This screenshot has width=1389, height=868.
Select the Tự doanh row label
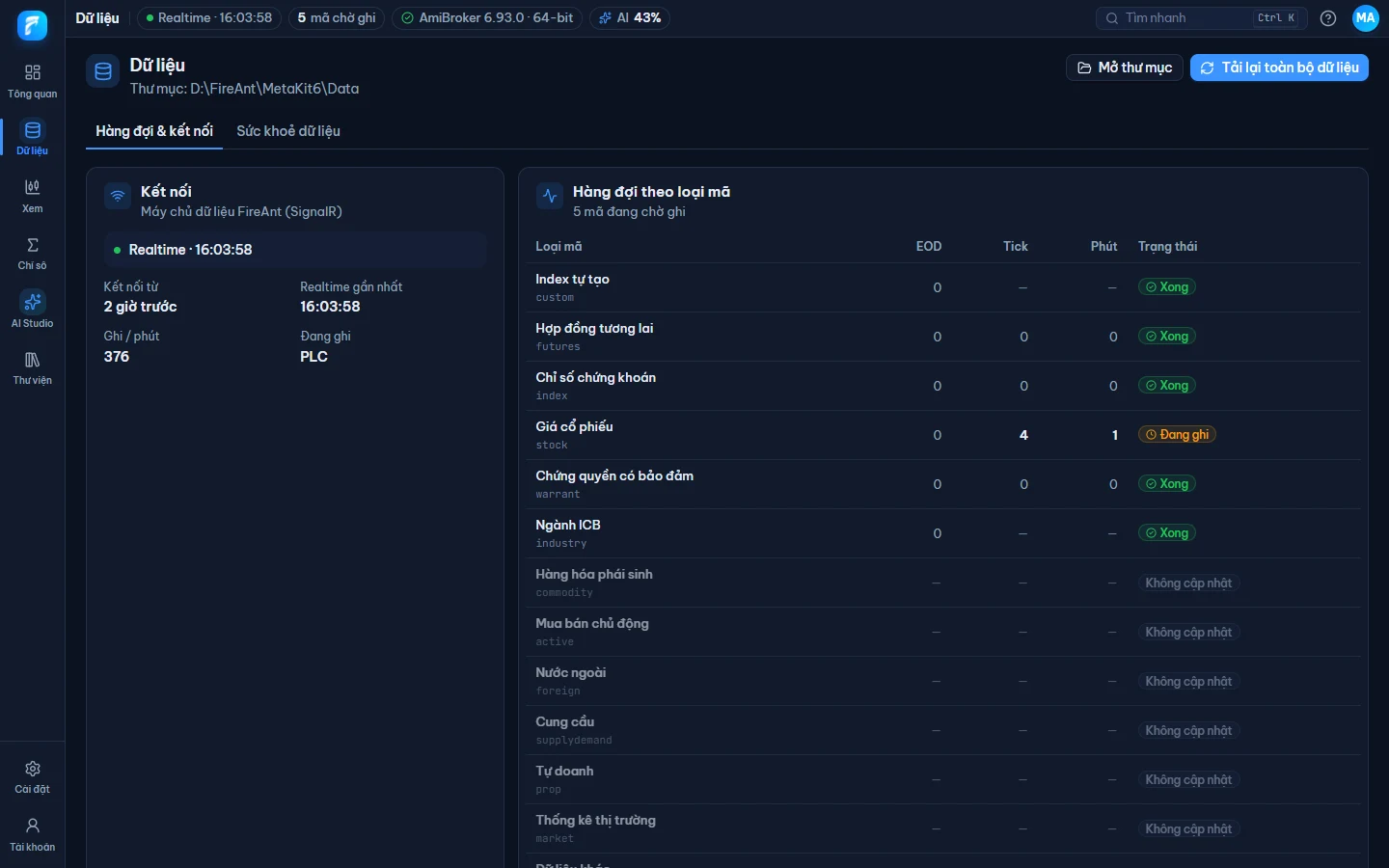(565, 771)
